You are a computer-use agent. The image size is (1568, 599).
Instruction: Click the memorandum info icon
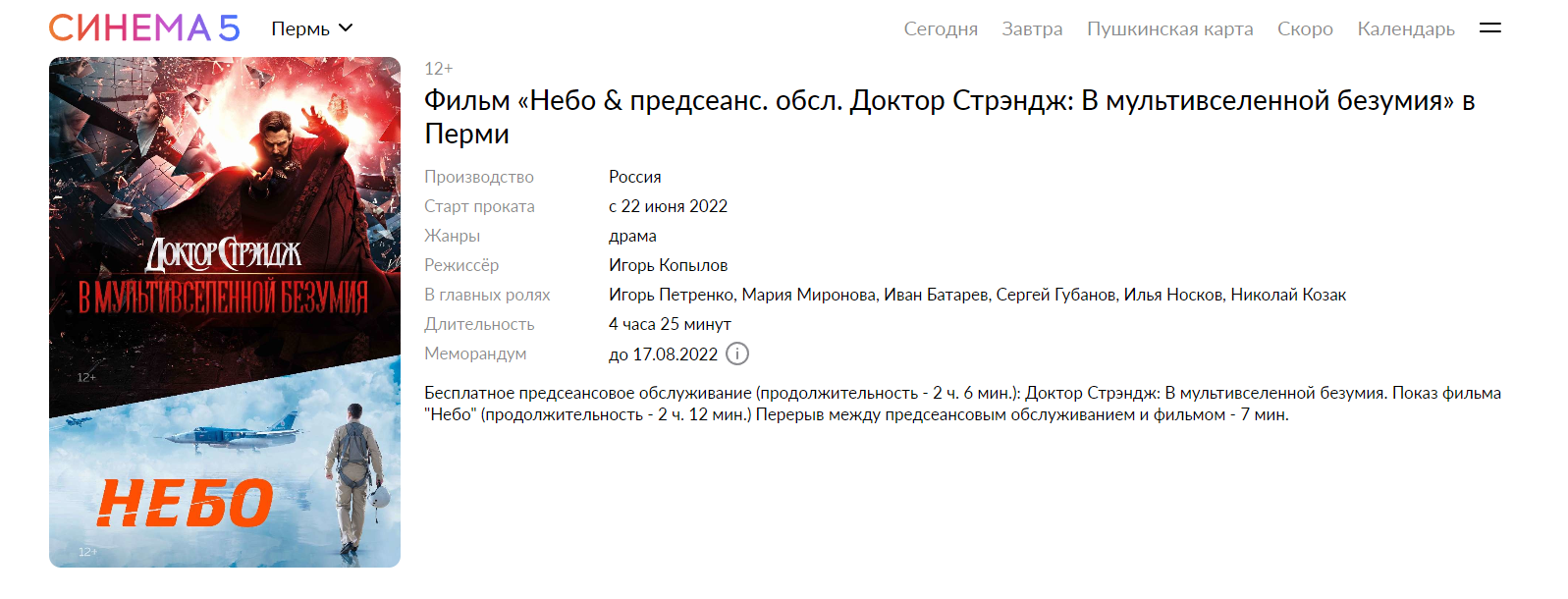pos(737,354)
